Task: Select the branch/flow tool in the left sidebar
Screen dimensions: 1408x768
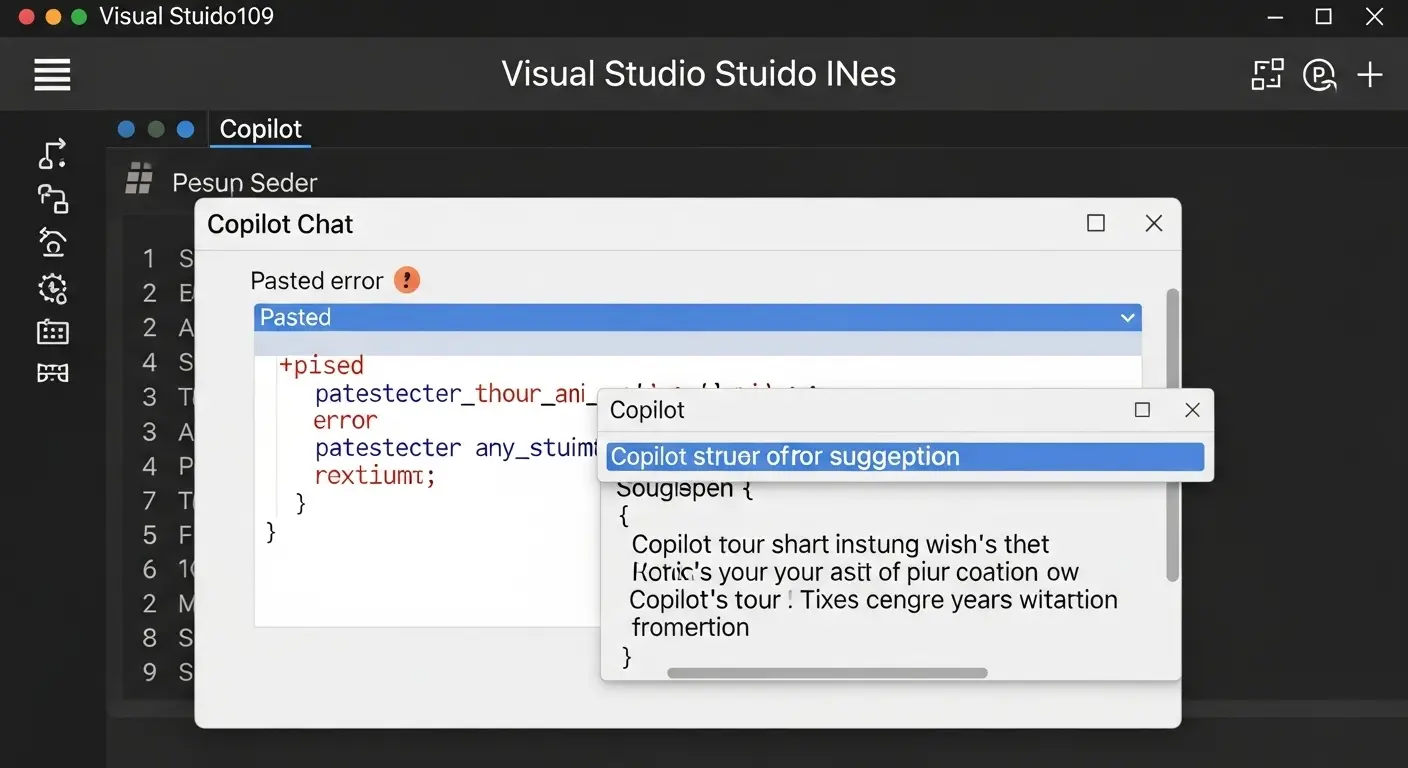Action: pos(51,153)
